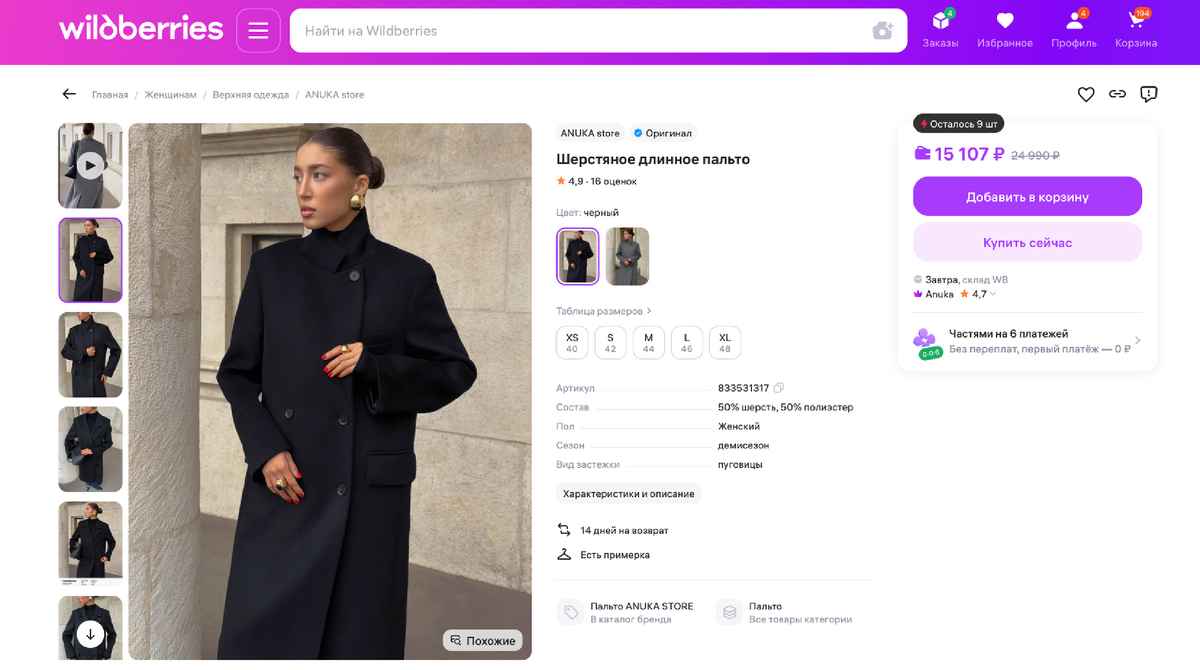Choose size XS 40
1200x670 pixels.
tap(572, 343)
